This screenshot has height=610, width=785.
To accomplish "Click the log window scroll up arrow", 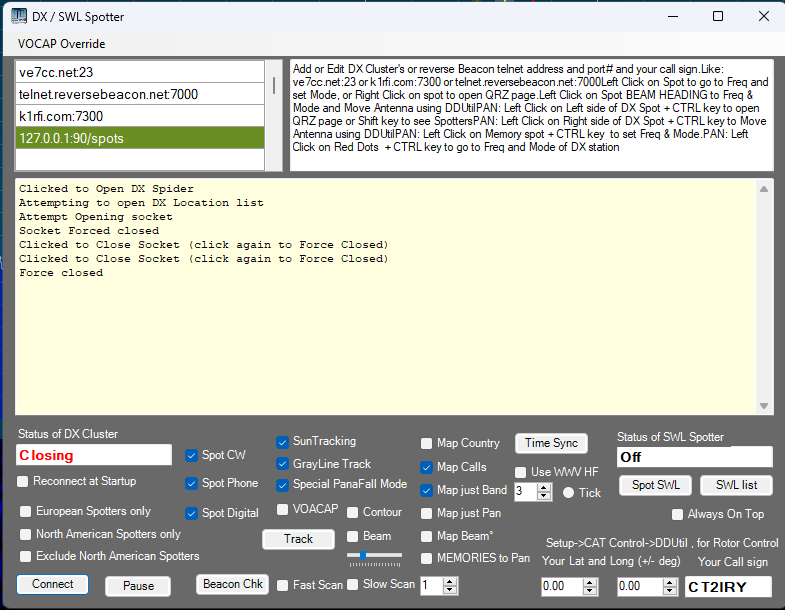I will (764, 189).
